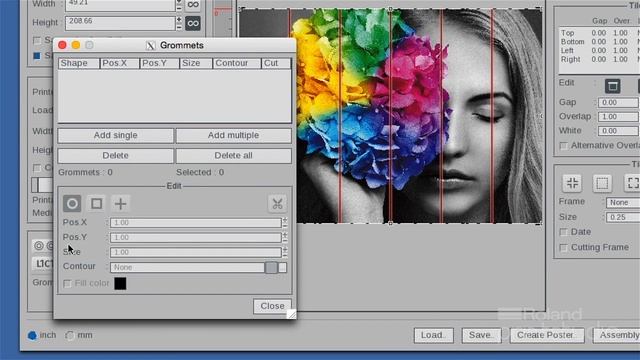Screen dimensions: 640x360
Task: Toggle aspect ratio lock beside Height
Action: coord(193,23)
